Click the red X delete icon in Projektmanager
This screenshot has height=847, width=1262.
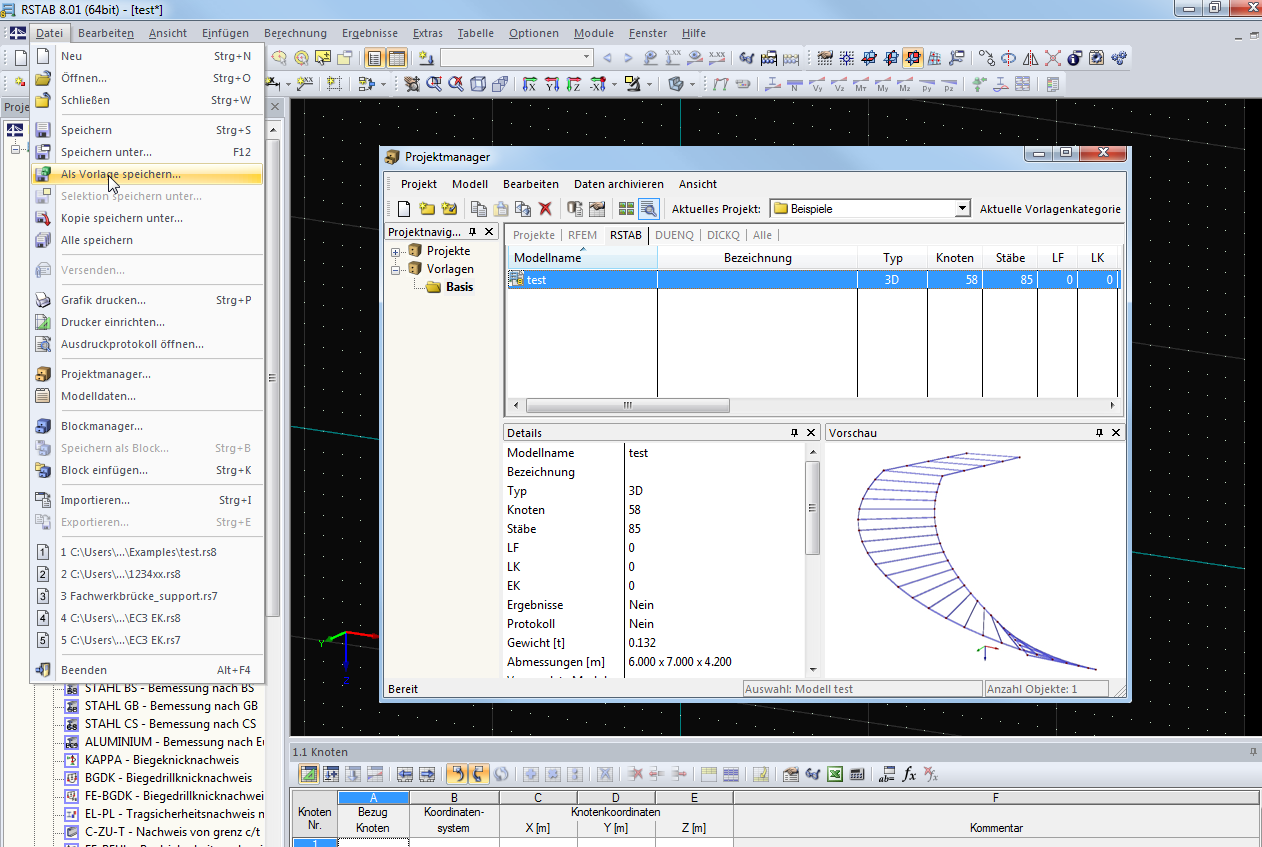(545, 209)
